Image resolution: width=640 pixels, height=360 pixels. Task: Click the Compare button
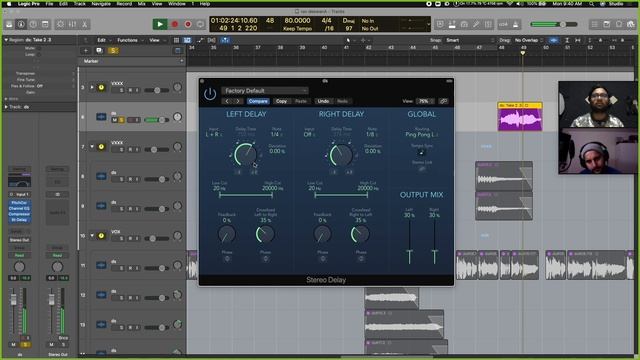point(258,101)
